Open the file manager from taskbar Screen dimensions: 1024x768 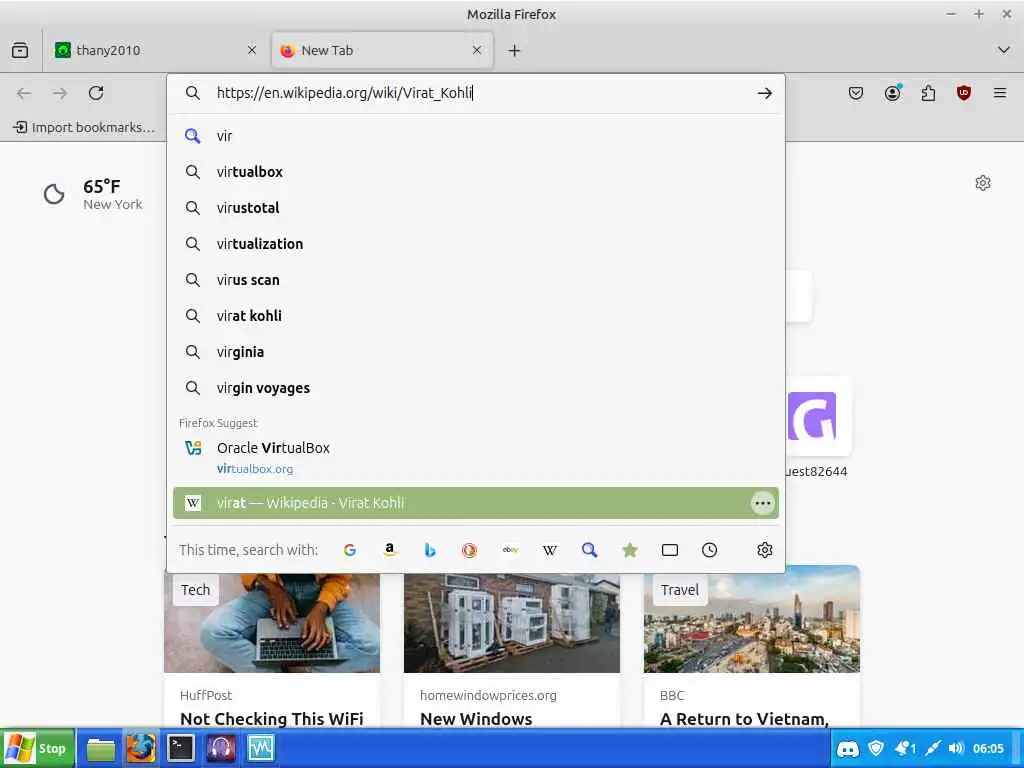[x=101, y=749]
